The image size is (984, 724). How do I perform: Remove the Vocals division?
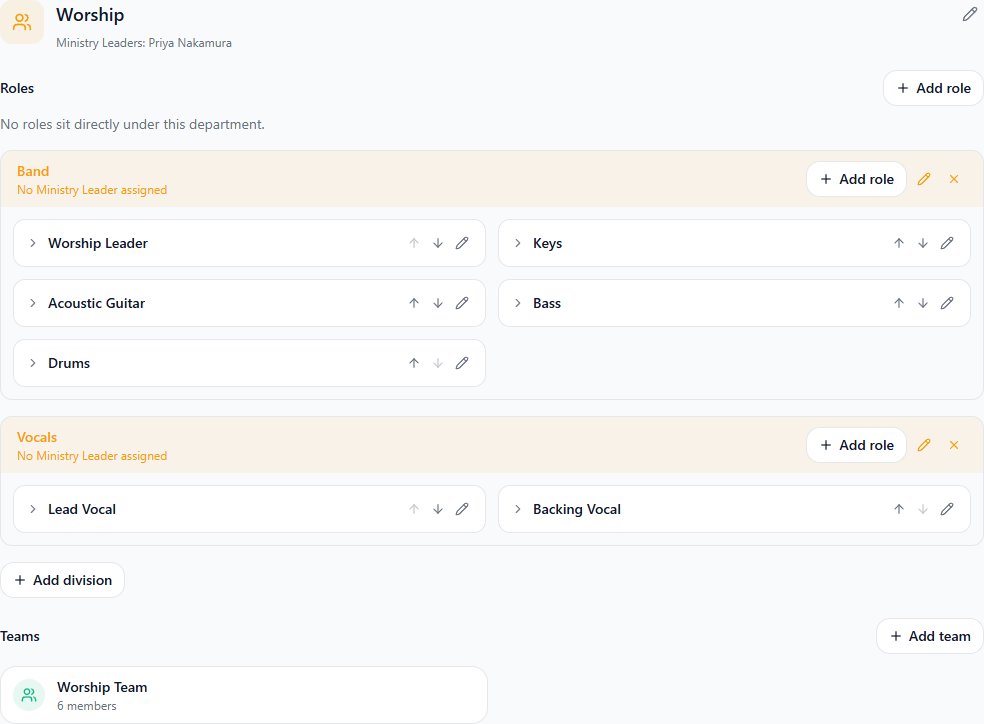[954, 445]
